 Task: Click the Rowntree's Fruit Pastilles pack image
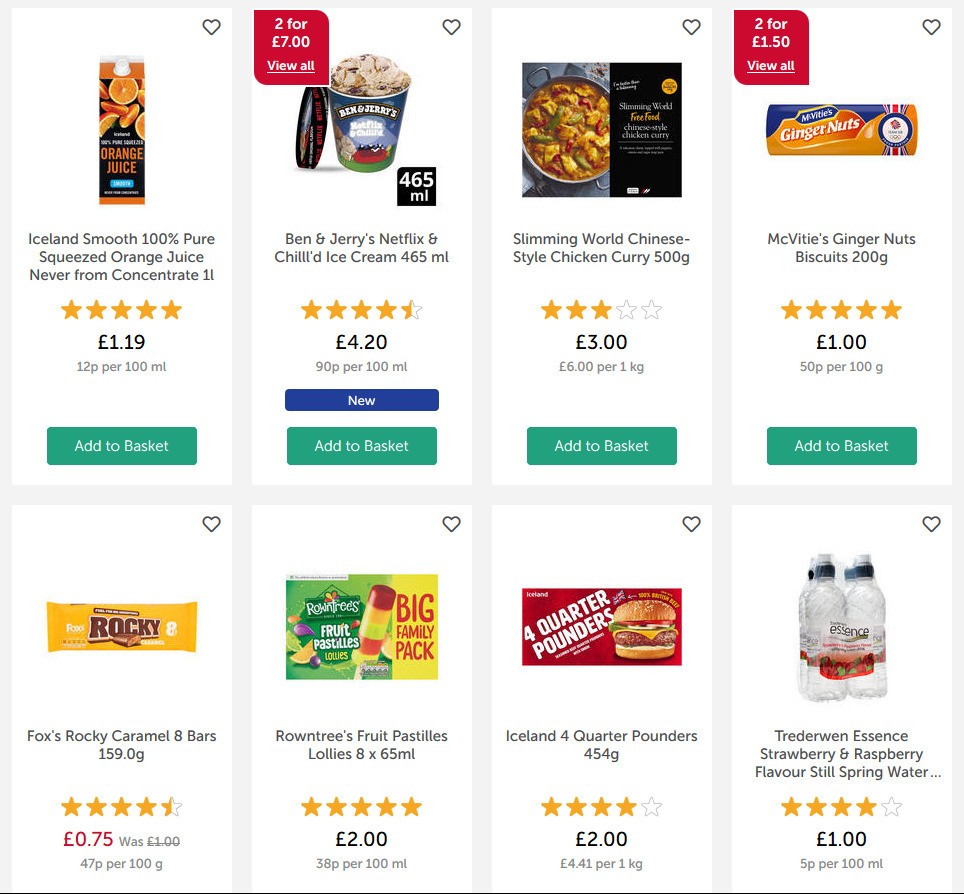[x=361, y=627]
